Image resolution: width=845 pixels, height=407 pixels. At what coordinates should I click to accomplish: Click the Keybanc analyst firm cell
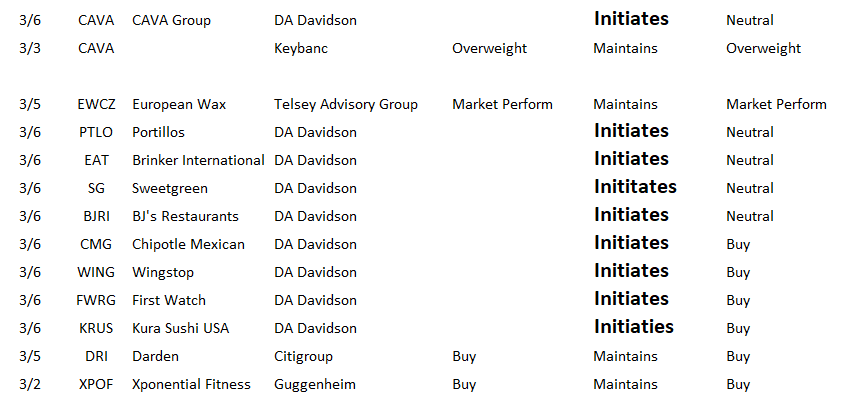point(301,49)
